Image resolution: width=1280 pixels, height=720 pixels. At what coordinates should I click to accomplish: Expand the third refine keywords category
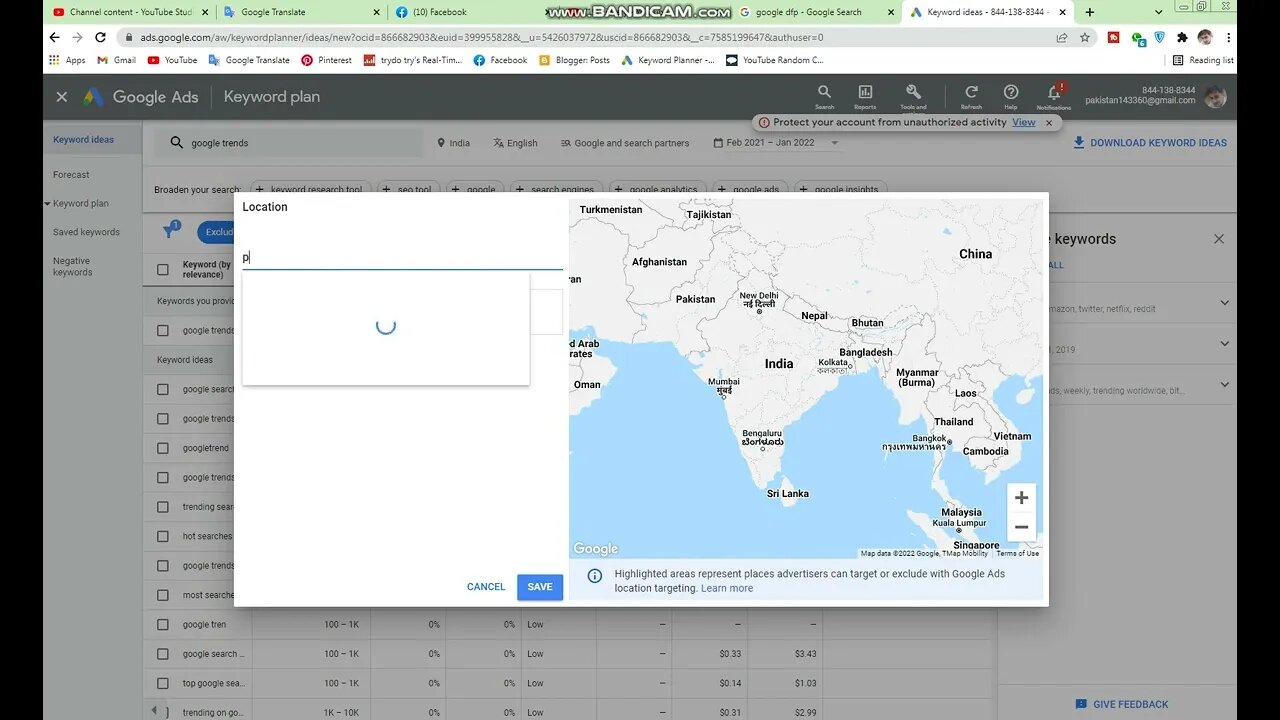click(1225, 385)
